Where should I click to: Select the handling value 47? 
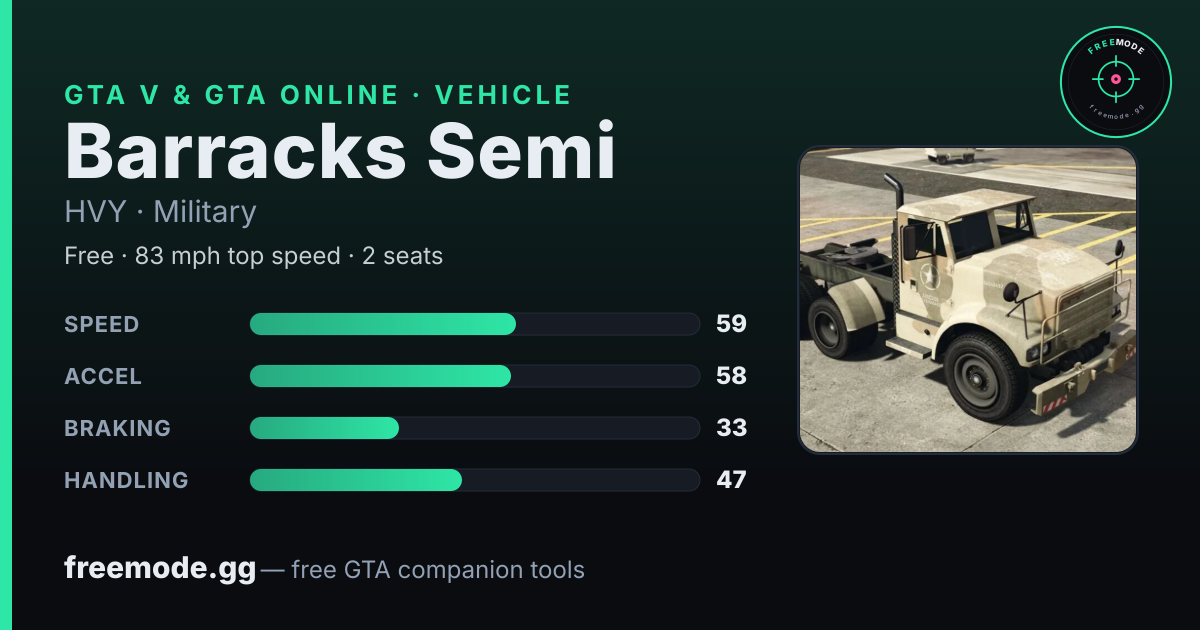pos(731,480)
